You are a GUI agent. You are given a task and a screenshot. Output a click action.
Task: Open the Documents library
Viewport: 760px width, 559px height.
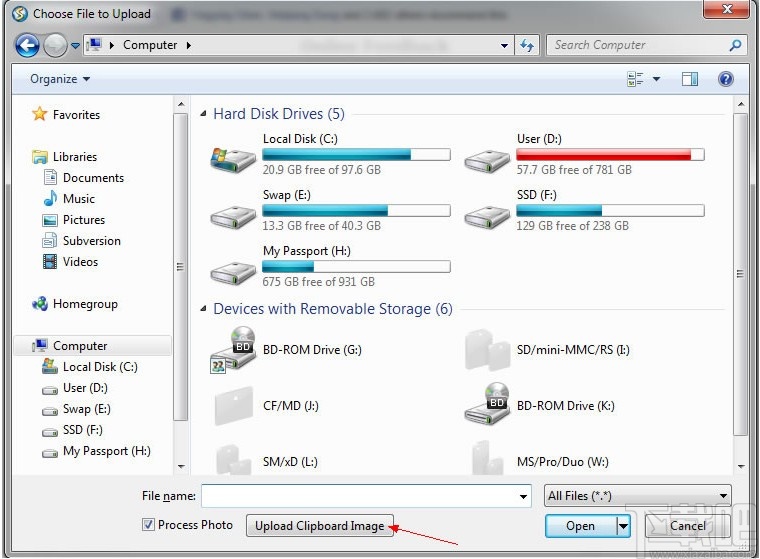click(x=93, y=178)
